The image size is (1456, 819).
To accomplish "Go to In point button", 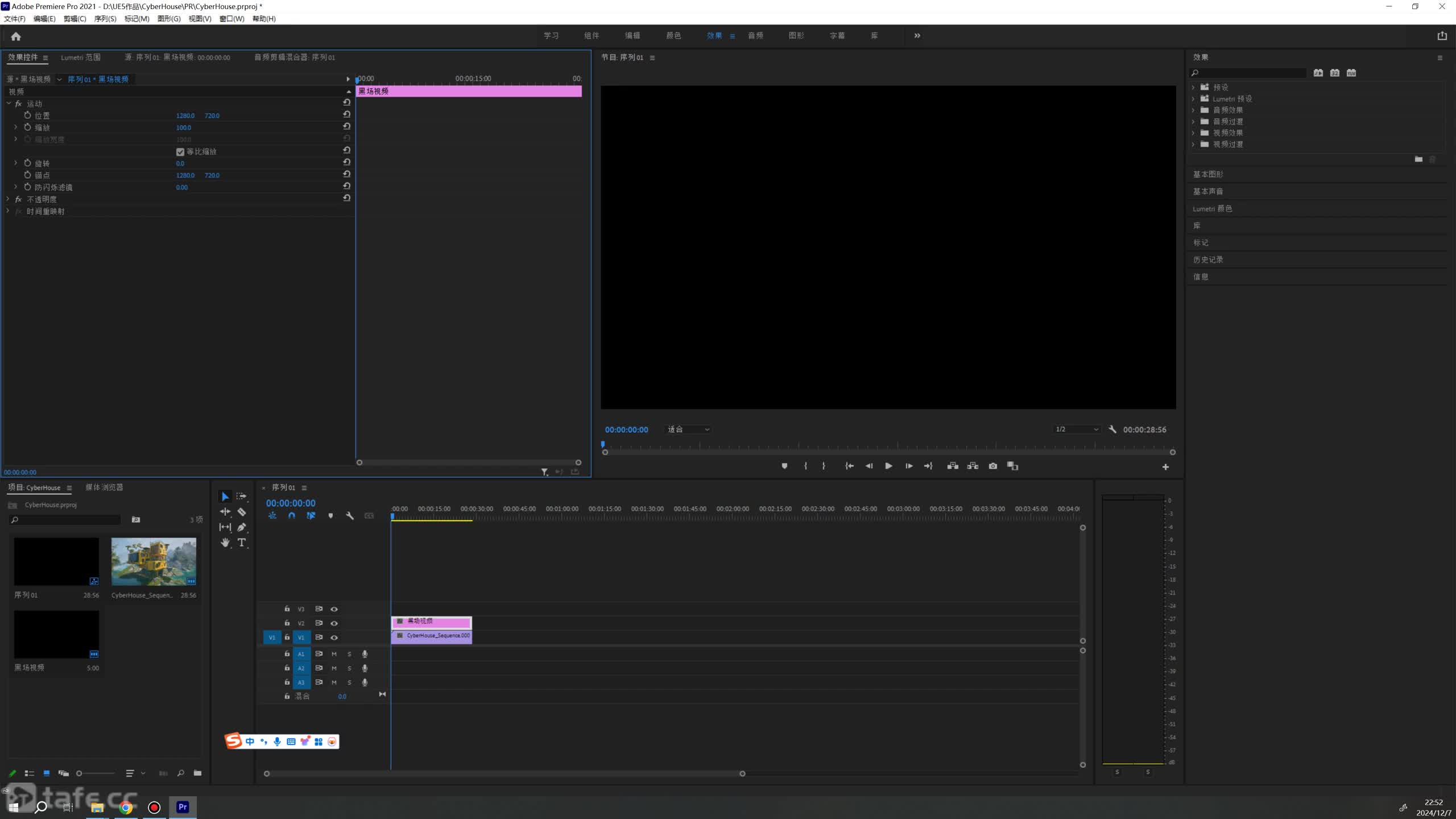I will [x=849, y=466].
